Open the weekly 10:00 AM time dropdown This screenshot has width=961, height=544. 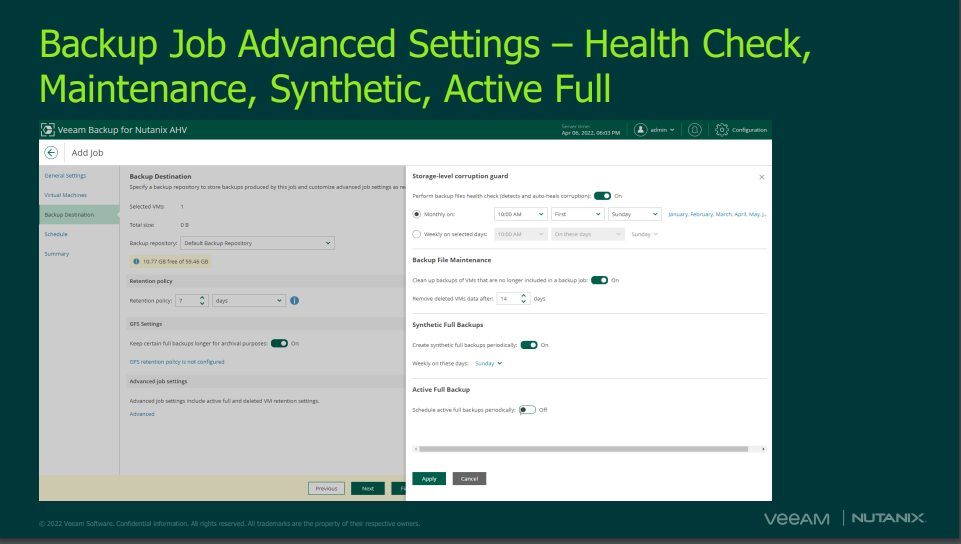coord(520,234)
